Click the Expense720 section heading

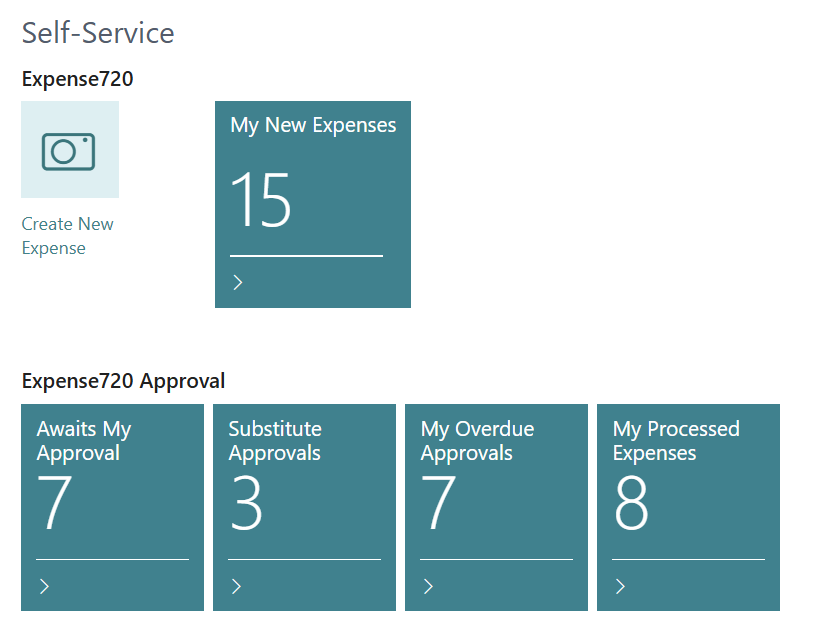(78, 79)
